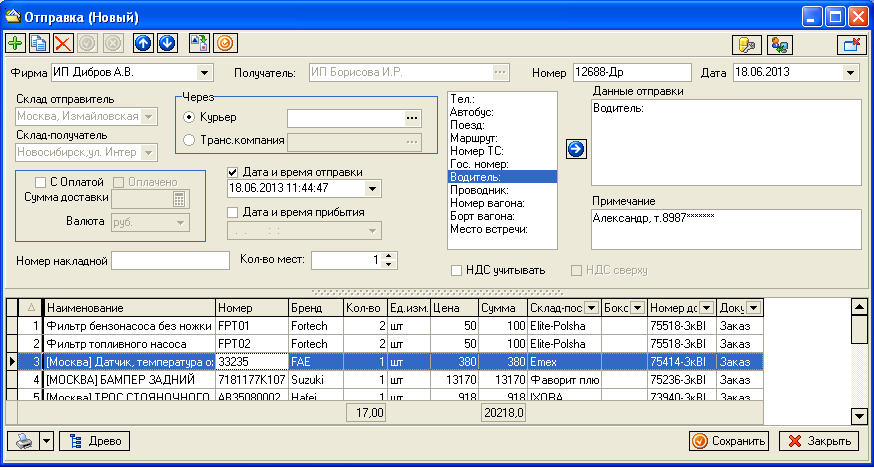Click table scrollbar up arrow
The height and width of the screenshot is (470, 874).
click(859, 307)
